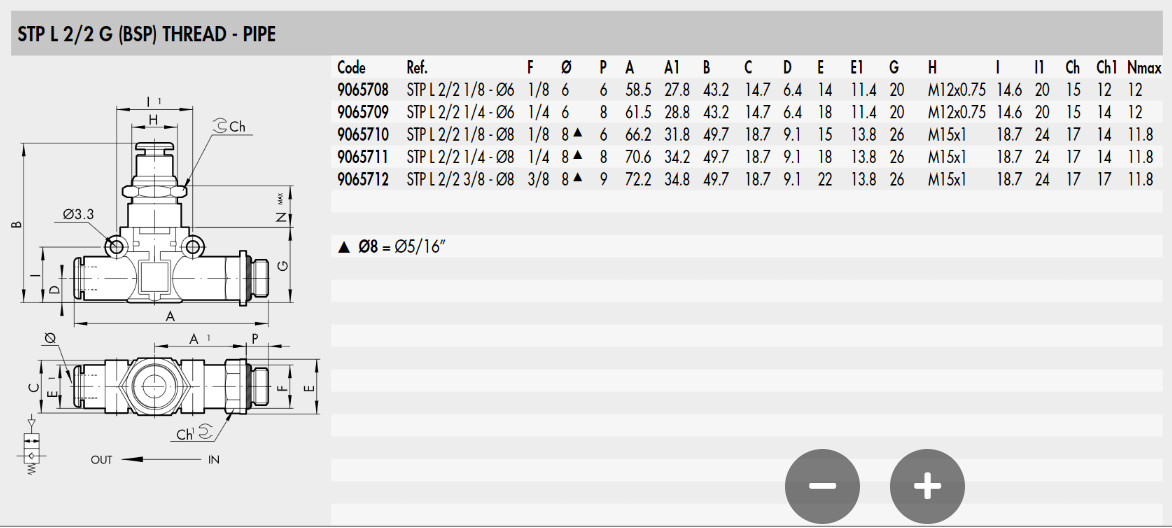Click the Ref. column header

pyautogui.click(x=416, y=67)
